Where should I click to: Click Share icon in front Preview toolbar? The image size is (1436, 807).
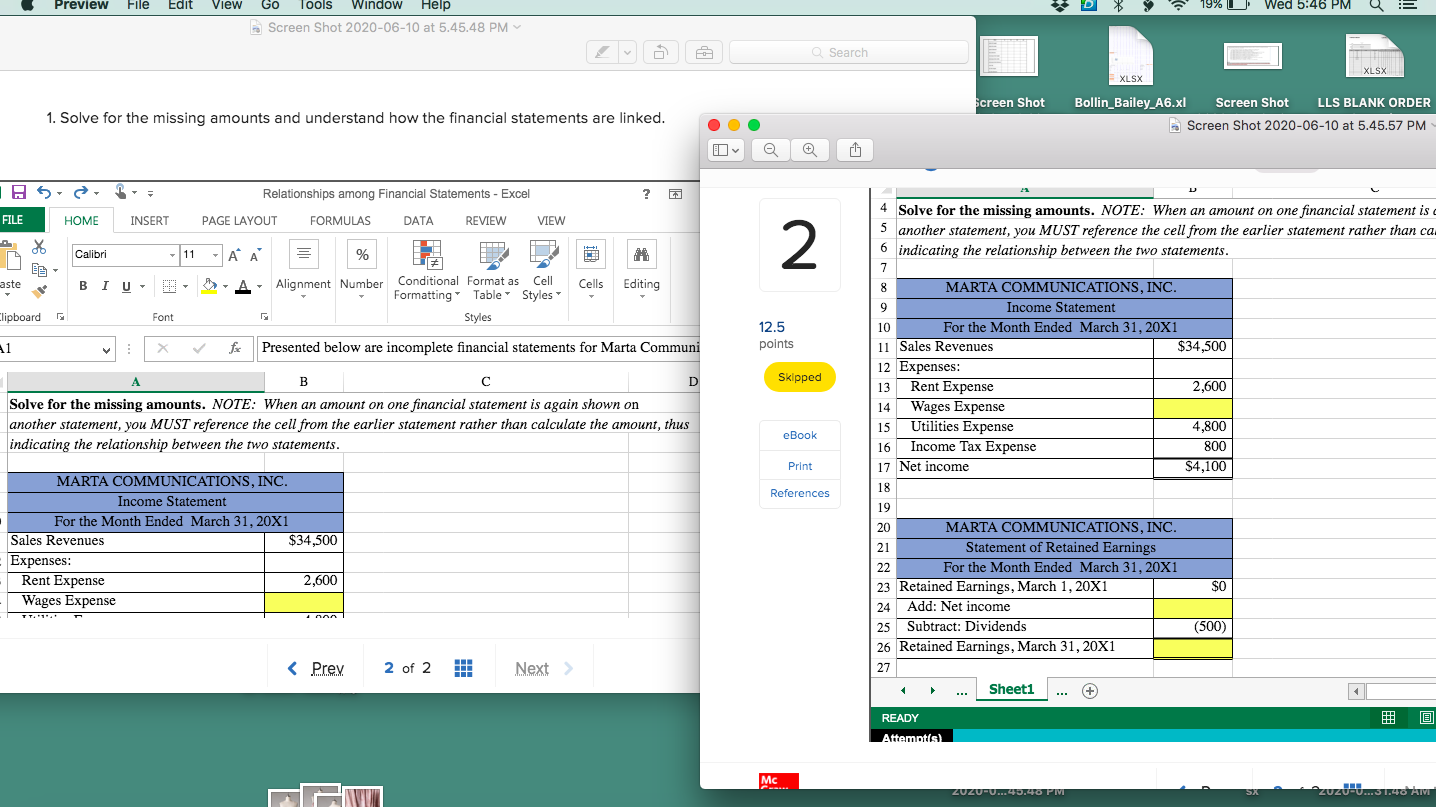pos(855,151)
